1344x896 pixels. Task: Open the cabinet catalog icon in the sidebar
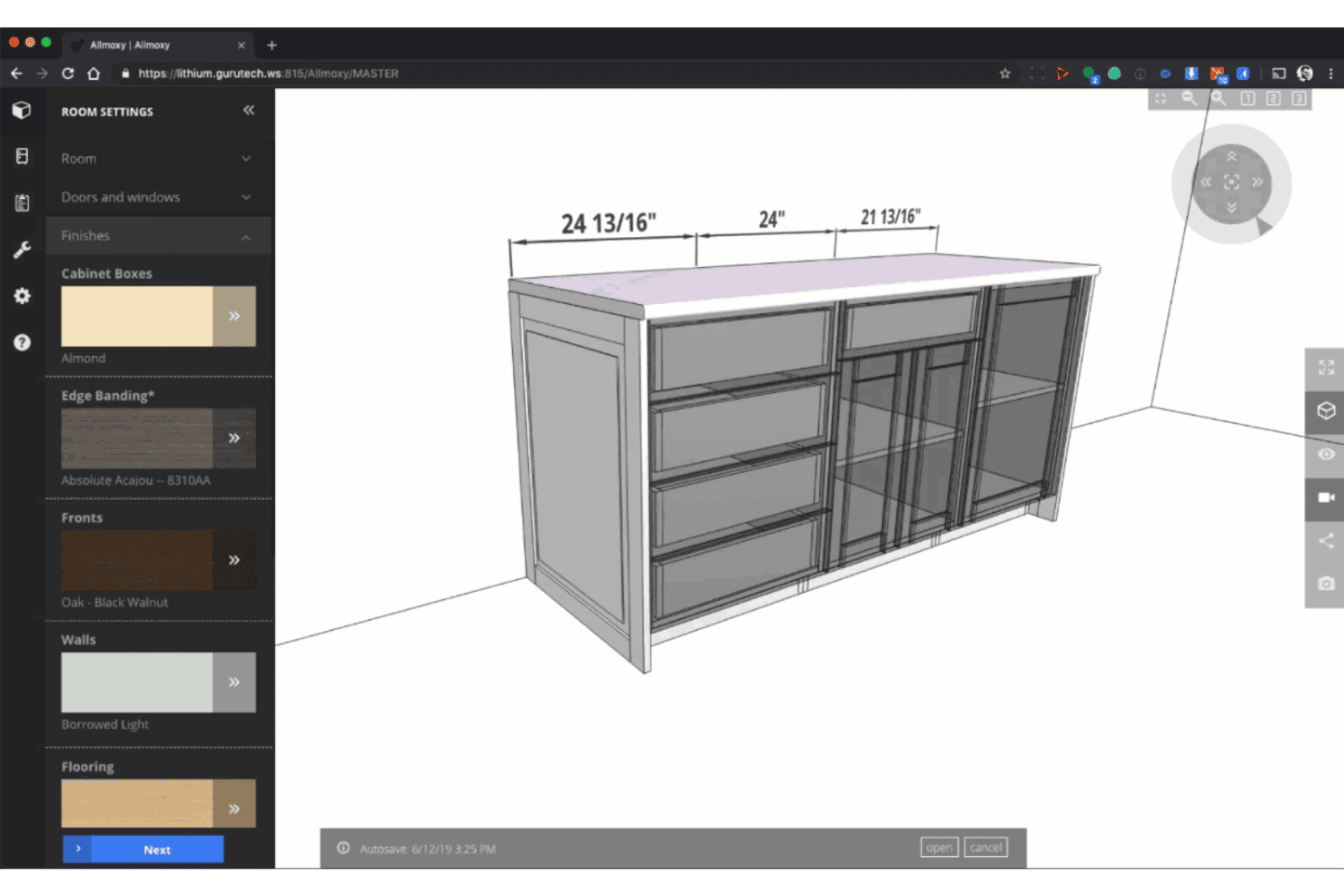[x=22, y=156]
